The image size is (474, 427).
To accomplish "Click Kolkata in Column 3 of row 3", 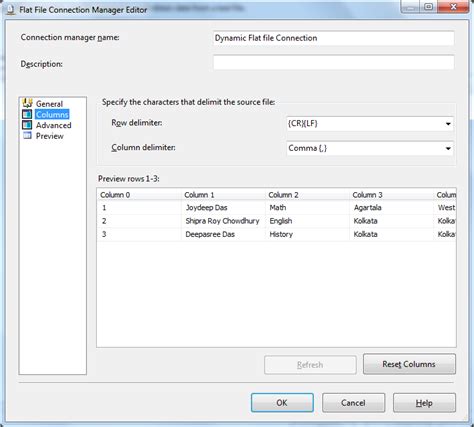I will [392, 234].
